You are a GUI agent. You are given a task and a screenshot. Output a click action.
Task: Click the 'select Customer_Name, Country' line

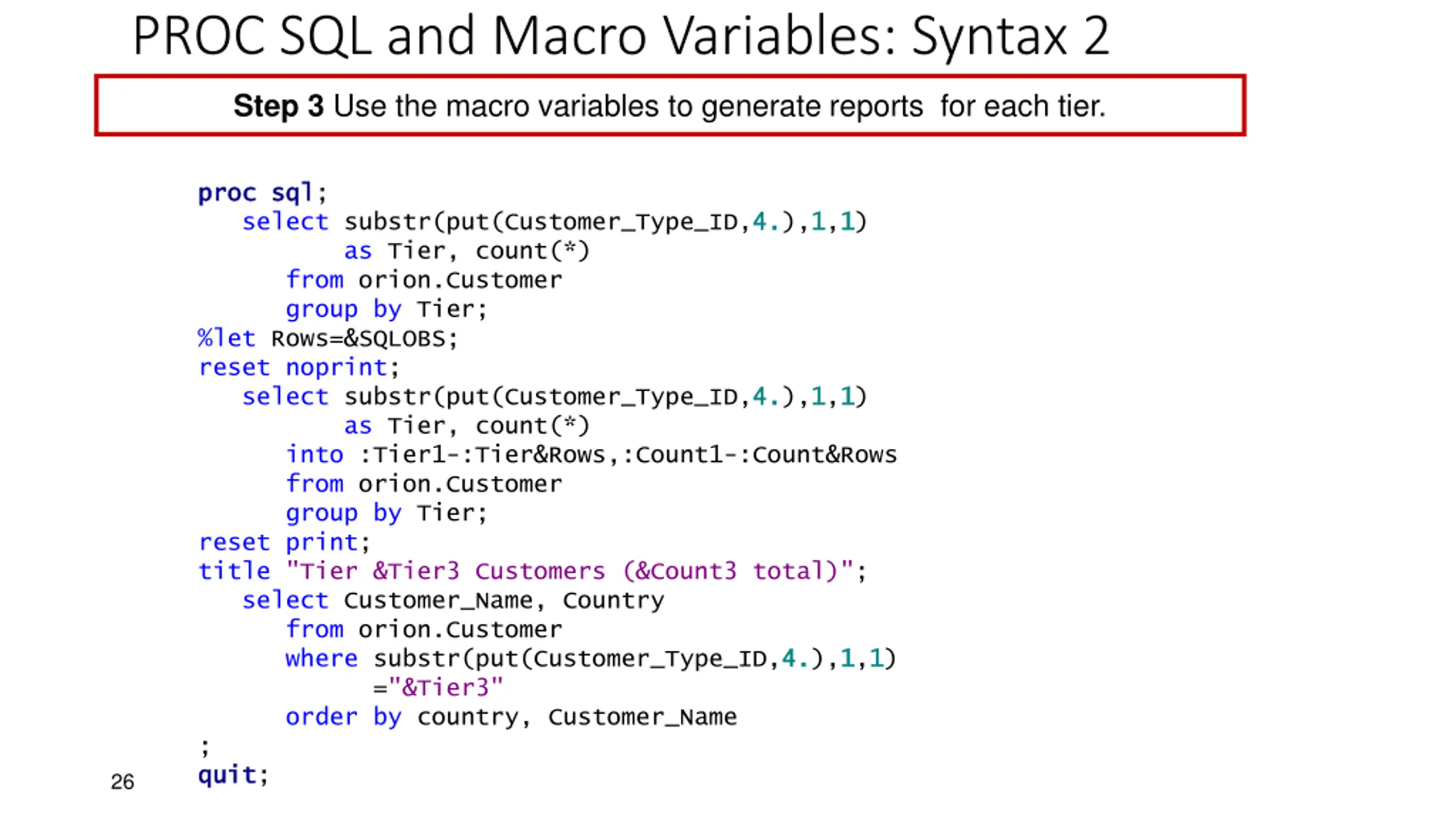click(453, 601)
